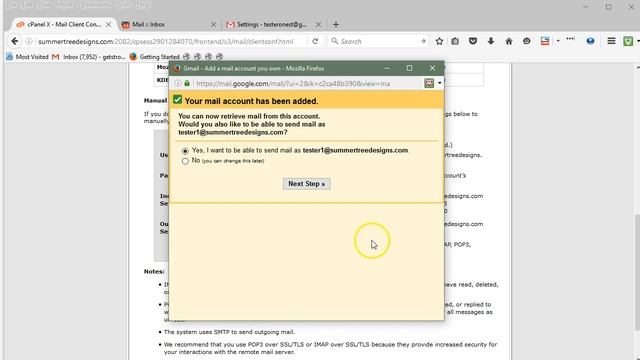Minimize the Gmail add account popup
Screen dimensions: 640x360
pyautogui.click(x=387, y=68)
